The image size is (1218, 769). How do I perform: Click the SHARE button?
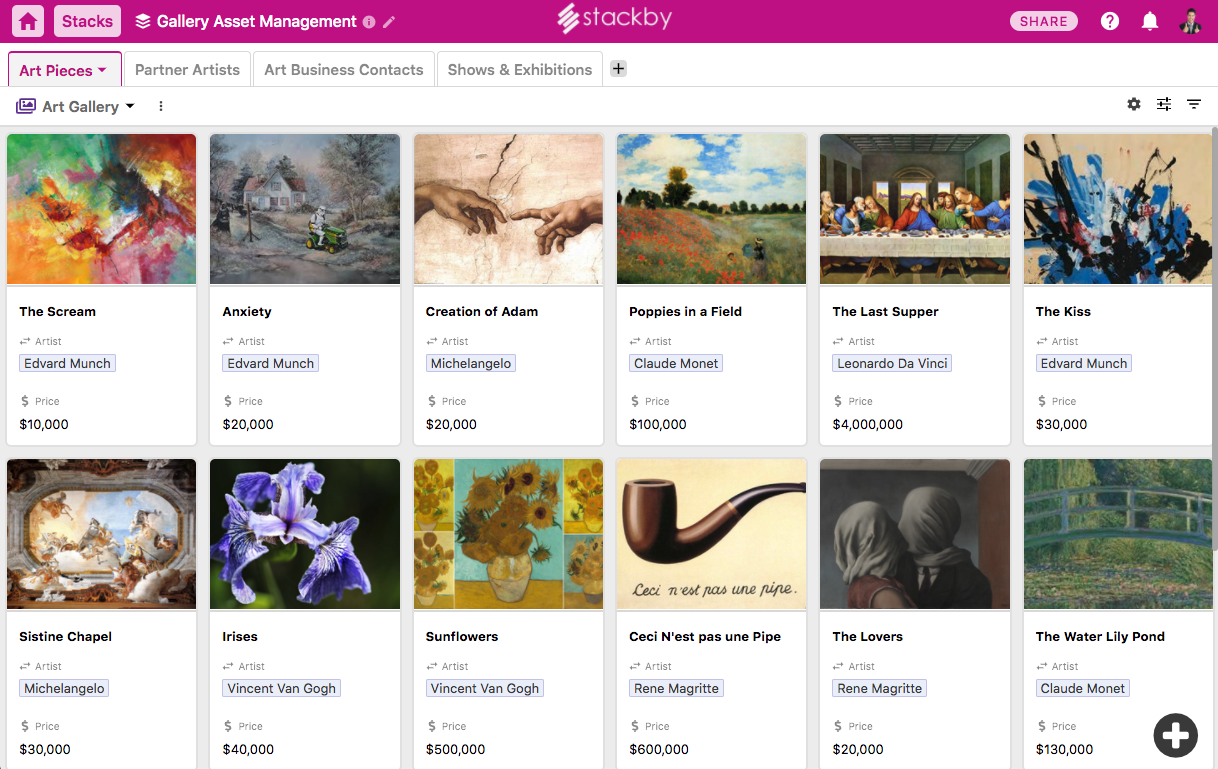pyautogui.click(x=1044, y=21)
